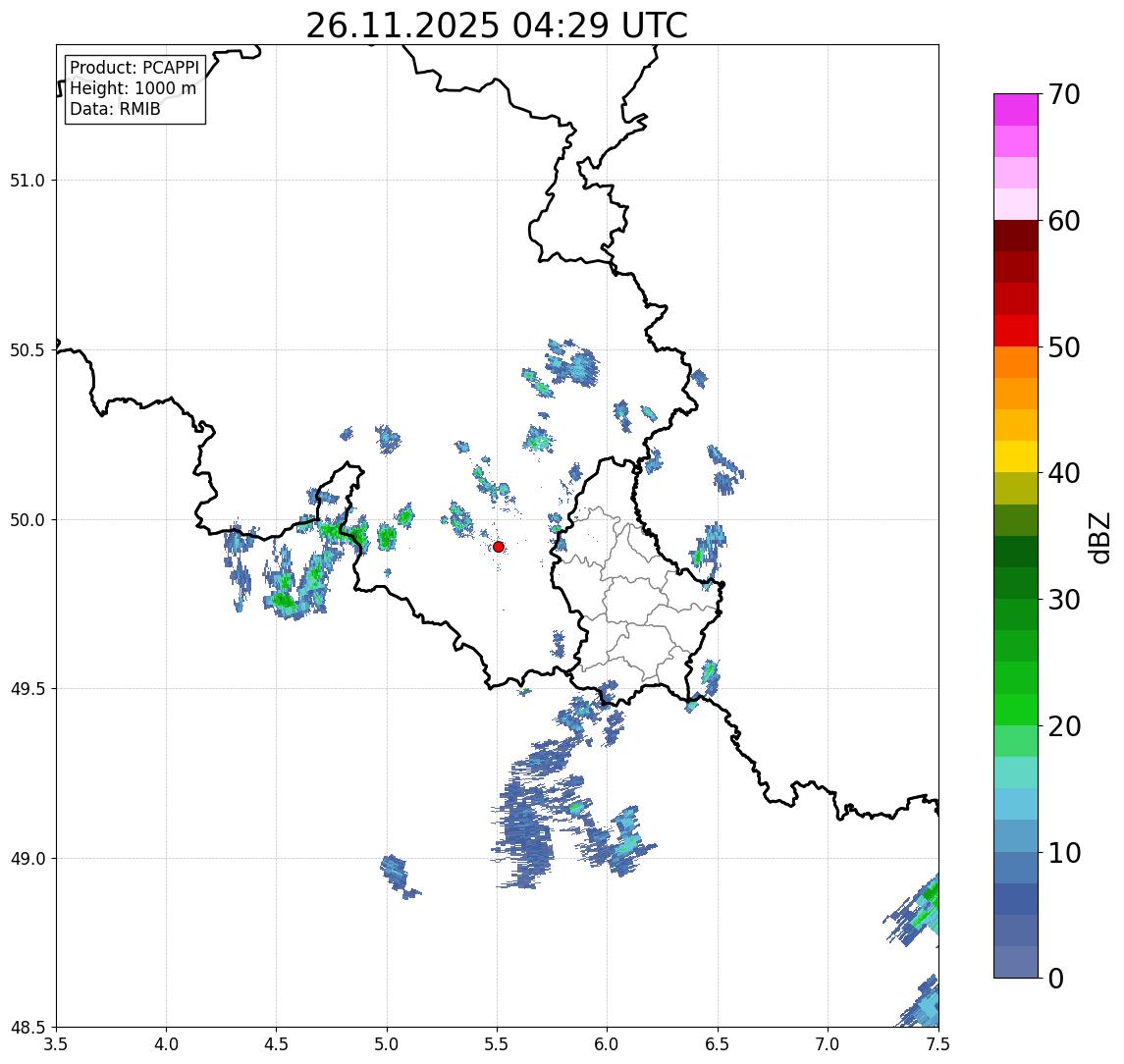Viewport: 1124px width, 1064px height.
Task: Click the colorbar tick label '50'
Action: (1064, 347)
